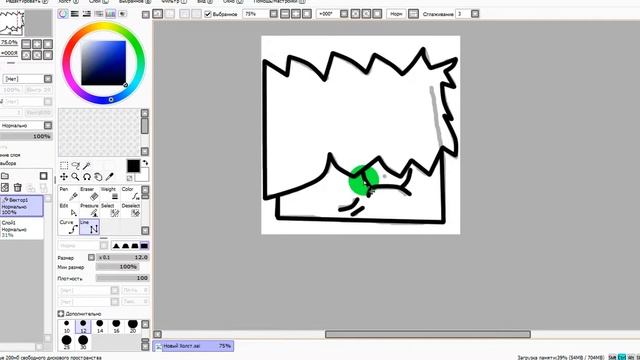Viewport: 640px width, 360px height.
Task: Select the rectangular selection tool
Action: tap(64, 165)
